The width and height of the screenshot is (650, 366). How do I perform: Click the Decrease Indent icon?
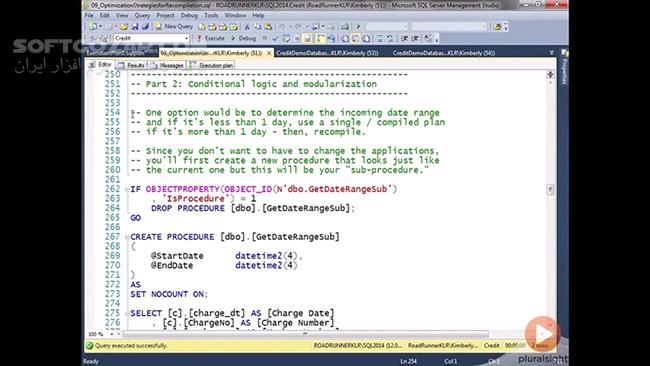click(404, 38)
